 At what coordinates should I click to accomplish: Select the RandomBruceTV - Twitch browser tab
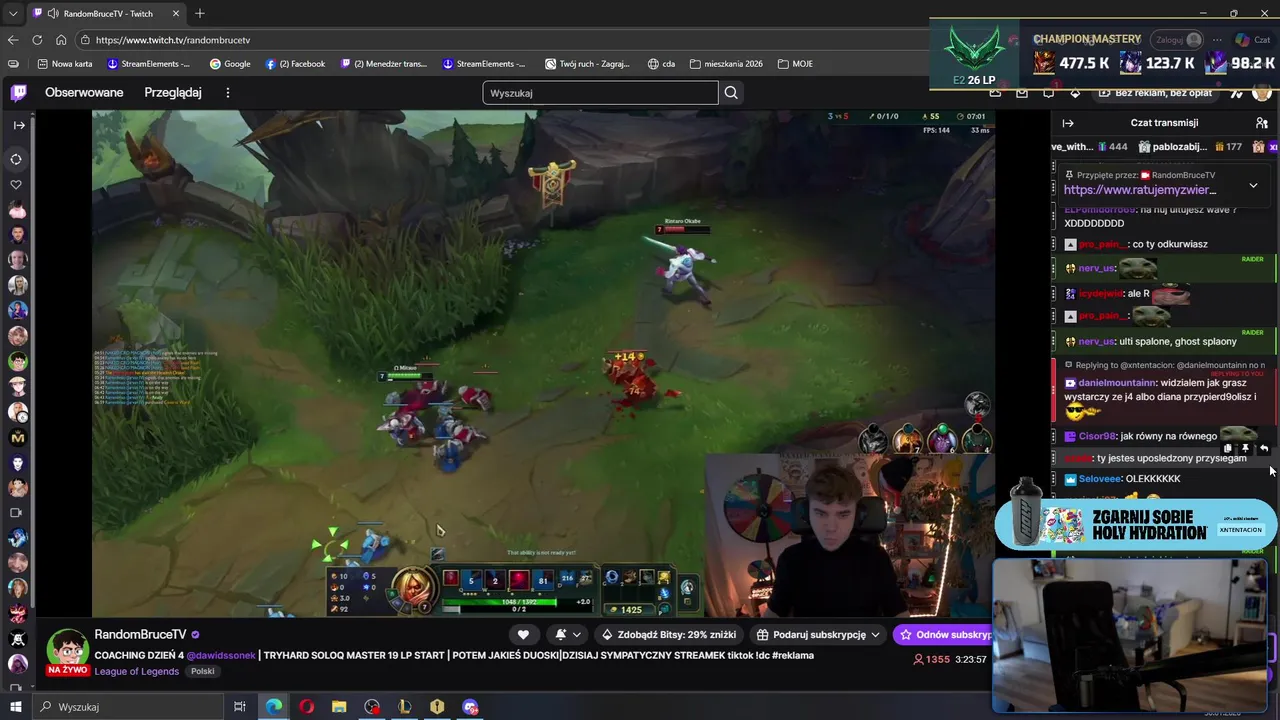pos(106,13)
